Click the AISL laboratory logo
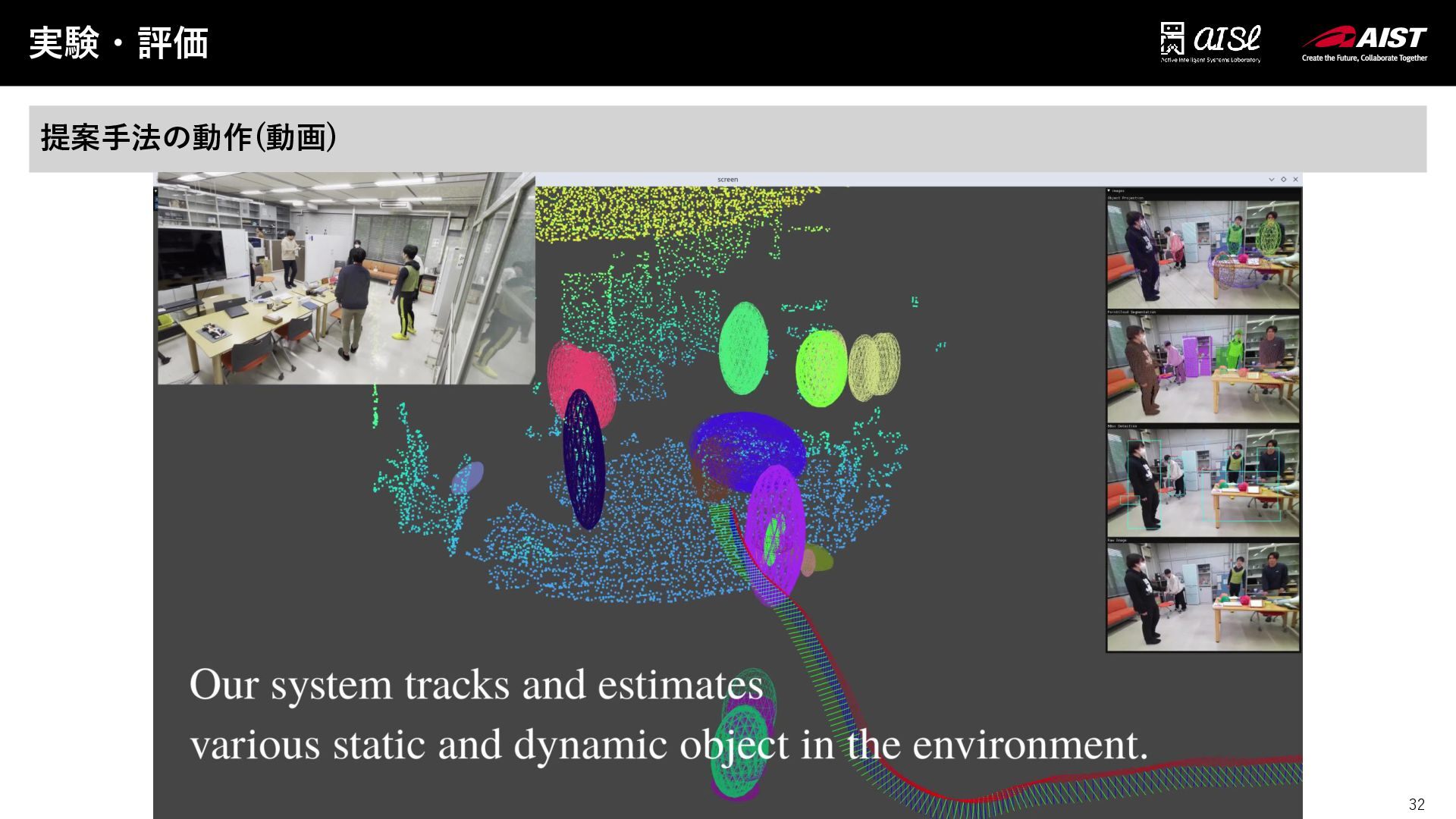Image resolution: width=1456 pixels, height=819 pixels. tap(1210, 42)
